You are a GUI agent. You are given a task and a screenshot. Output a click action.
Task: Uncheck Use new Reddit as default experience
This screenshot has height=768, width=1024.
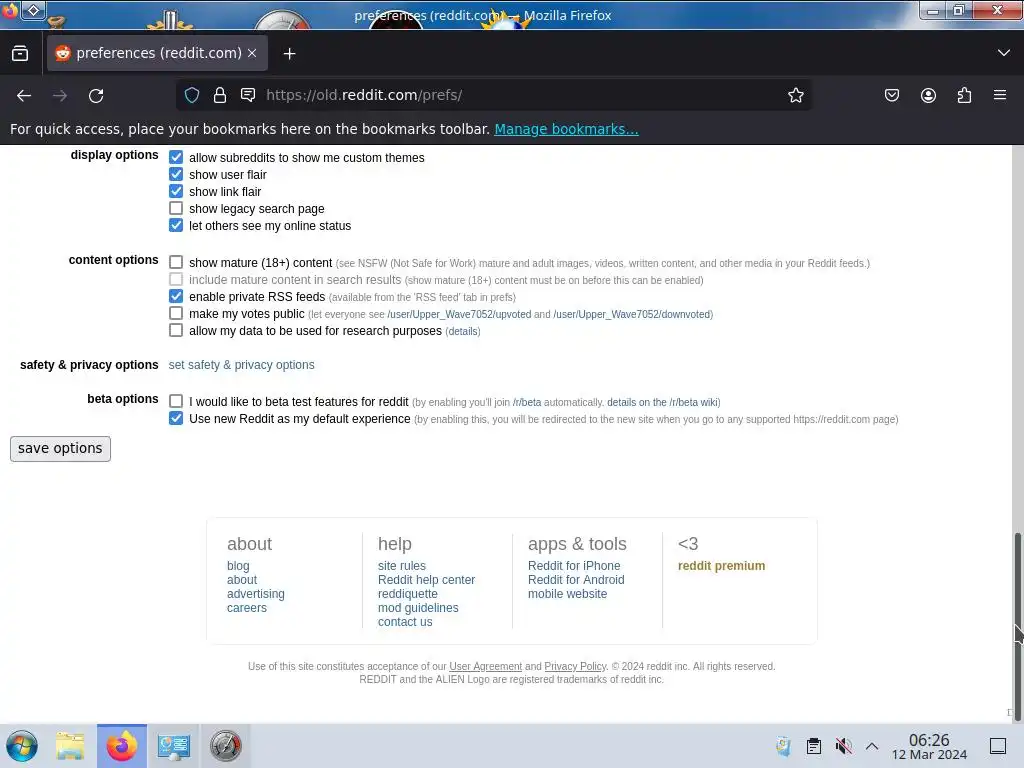click(176, 419)
